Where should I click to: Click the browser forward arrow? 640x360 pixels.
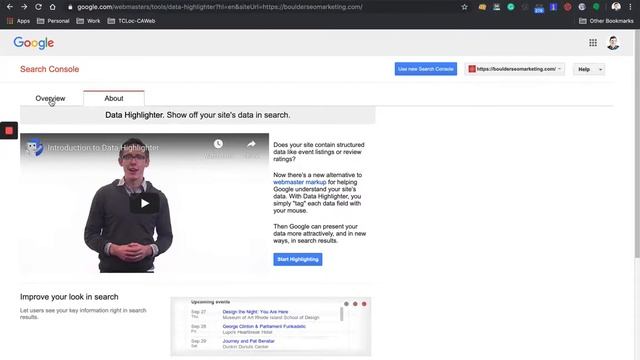[24, 7]
